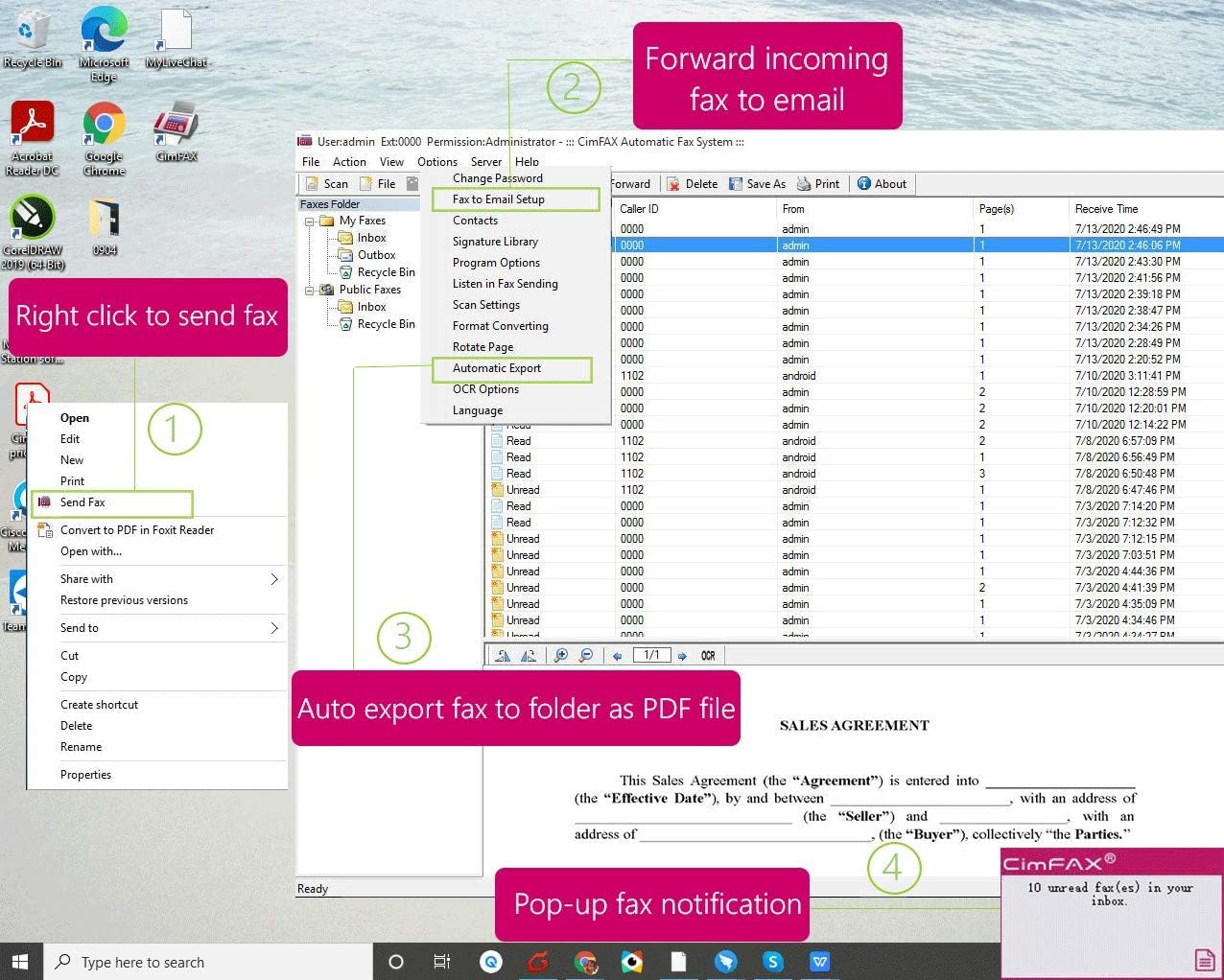Choose Automatic Export from the Options menu
The height and width of the screenshot is (980, 1224).
tap(496, 368)
